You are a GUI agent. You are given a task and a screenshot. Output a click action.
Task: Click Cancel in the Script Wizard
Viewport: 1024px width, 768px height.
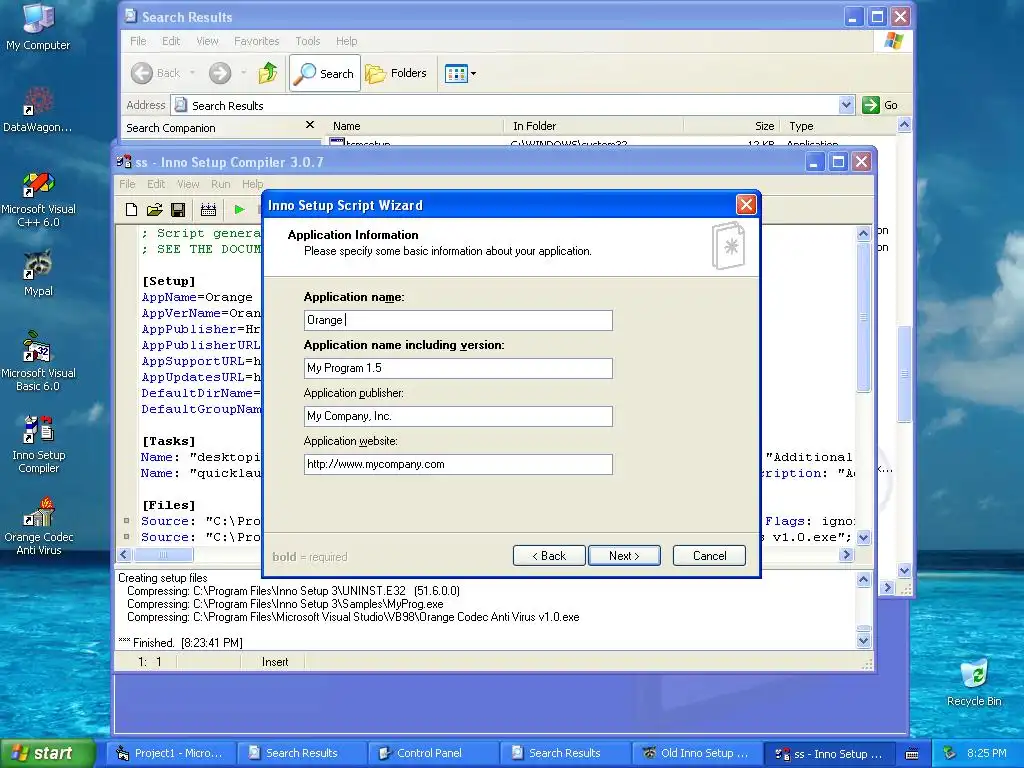pos(709,556)
